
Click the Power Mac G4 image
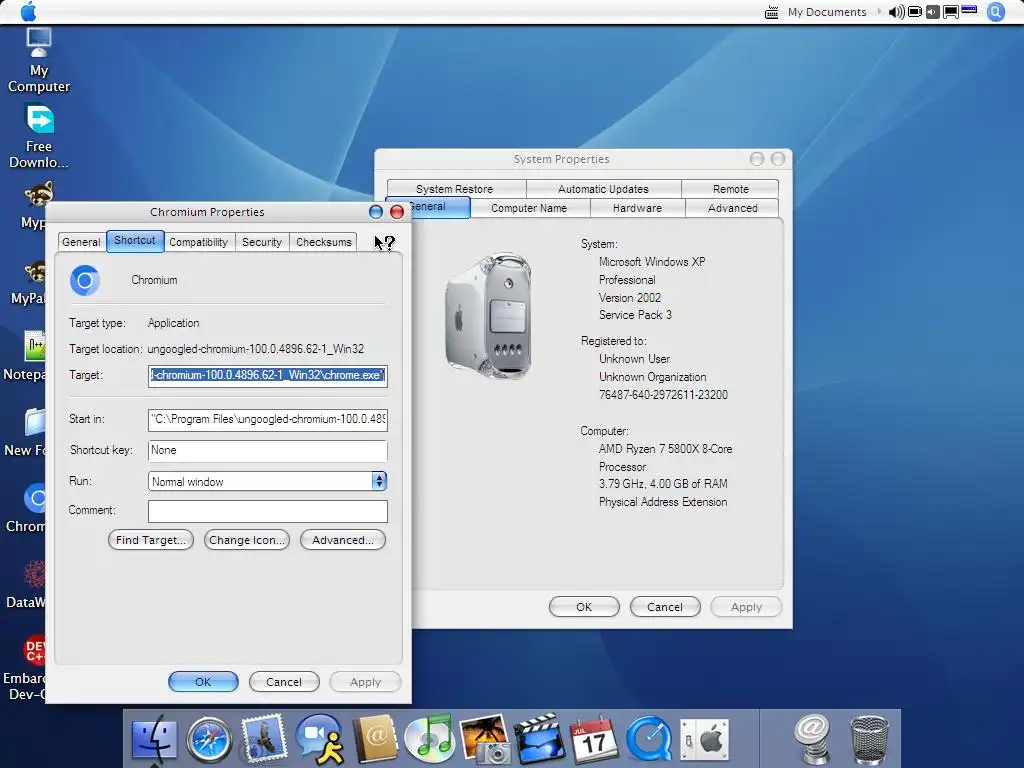(x=488, y=317)
